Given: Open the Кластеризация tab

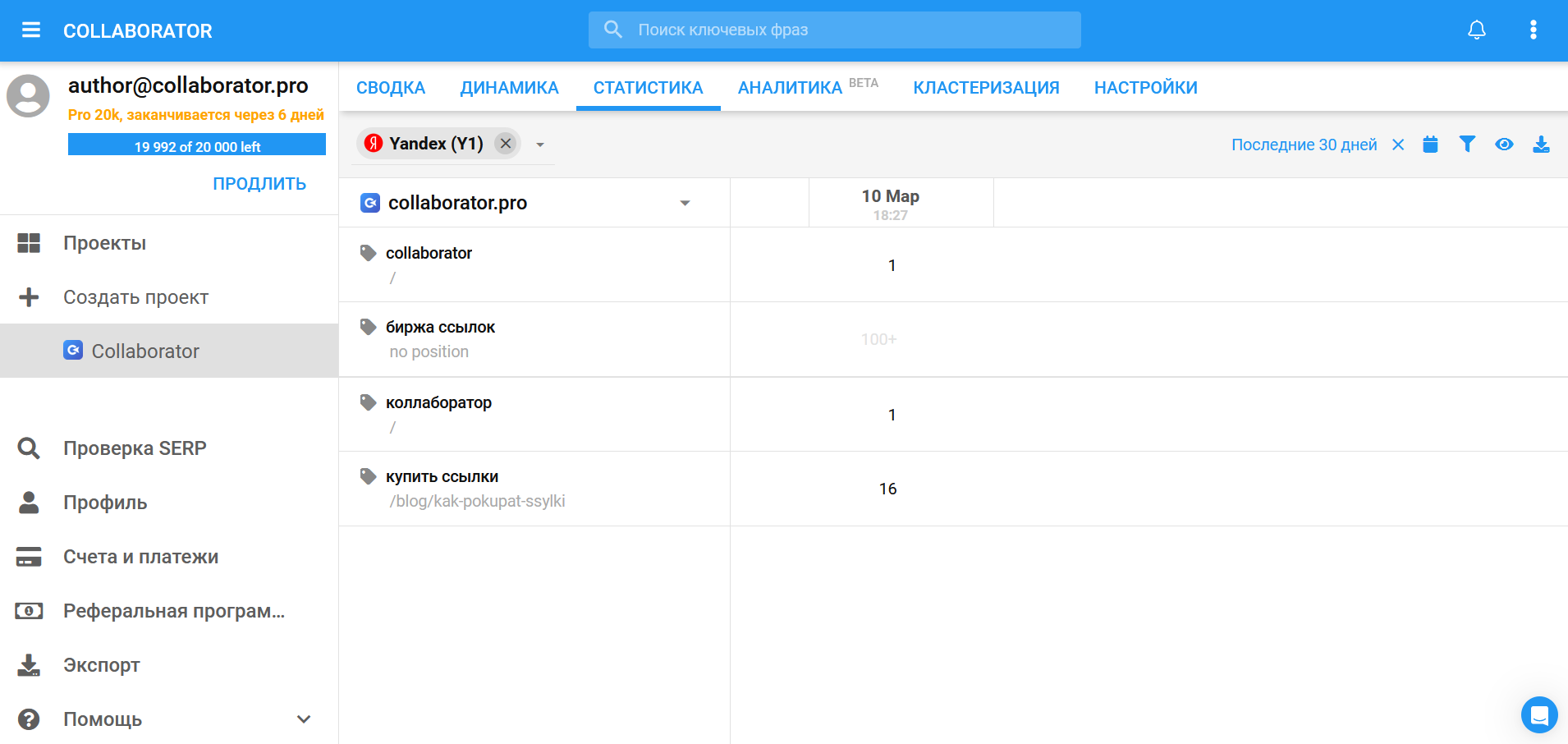Looking at the screenshot, I should (x=986, y=87).
